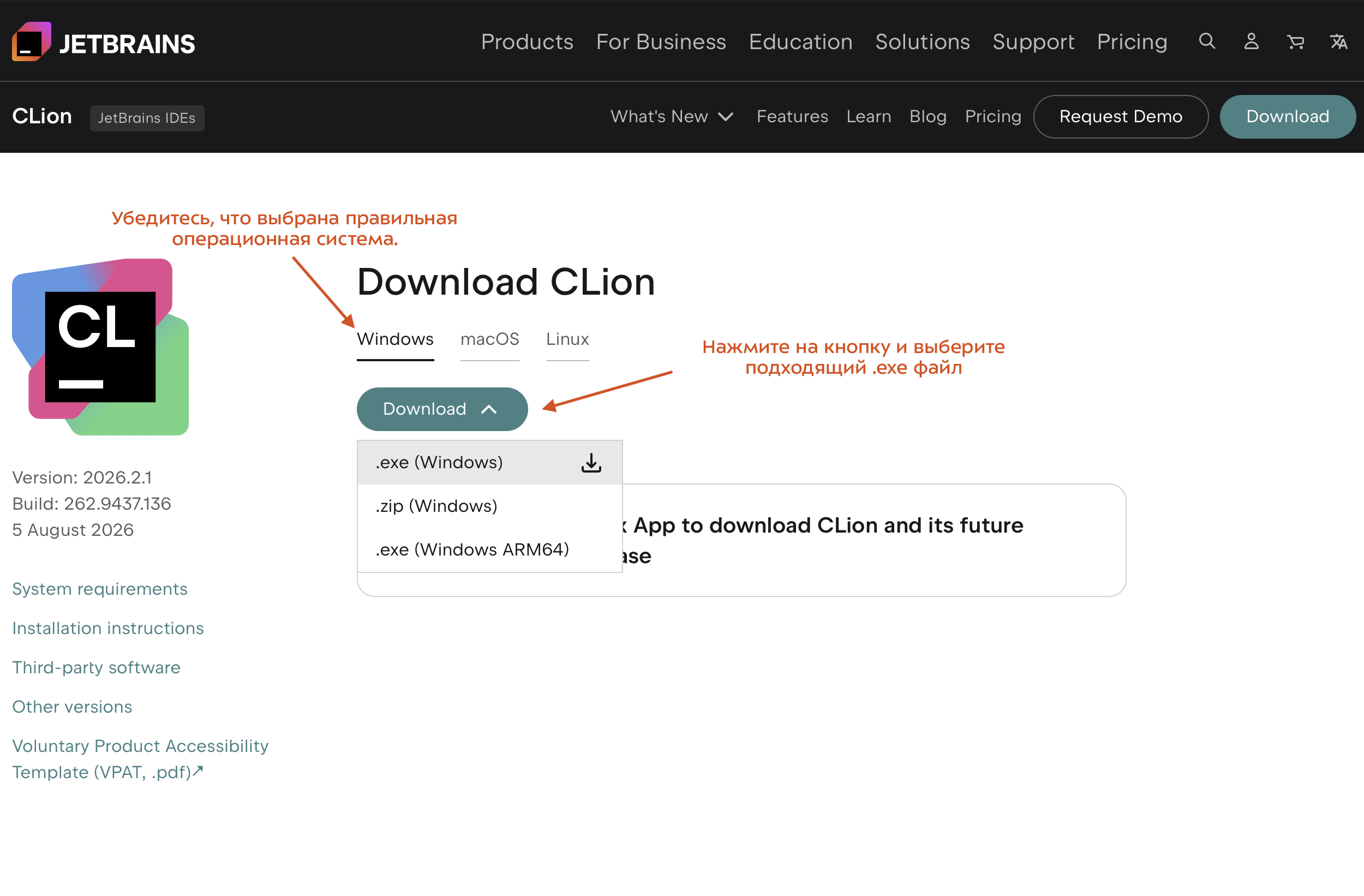The height and width of the screenshot is (896, 1364).
Task: Switch to the macOS tab
Action: pyautogui.click(x=489, y=339)
